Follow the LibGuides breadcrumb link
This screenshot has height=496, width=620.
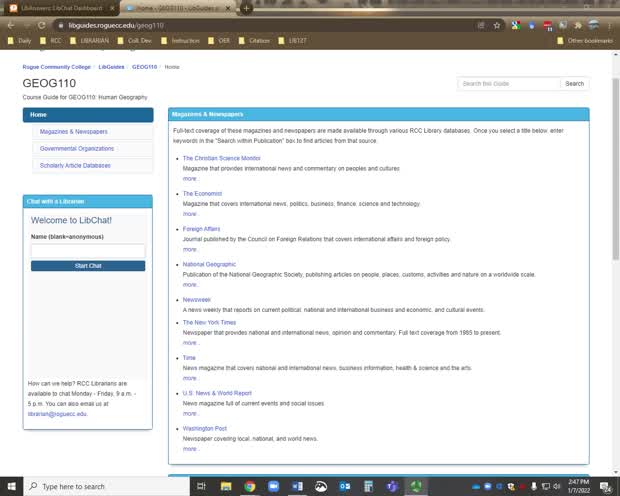(111, 67)
